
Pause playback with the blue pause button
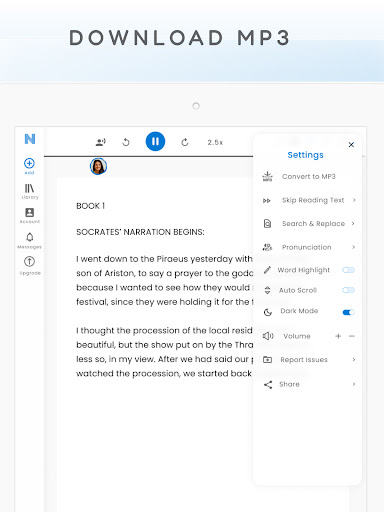pyautogui.click(x=155, y=141)
